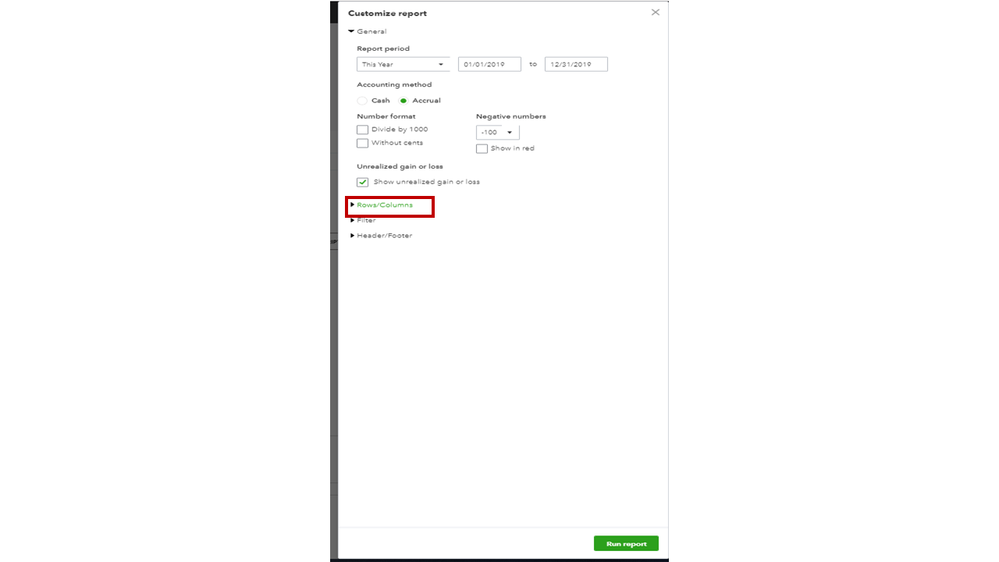Enable Without cents checkbox

pos(363,143)
